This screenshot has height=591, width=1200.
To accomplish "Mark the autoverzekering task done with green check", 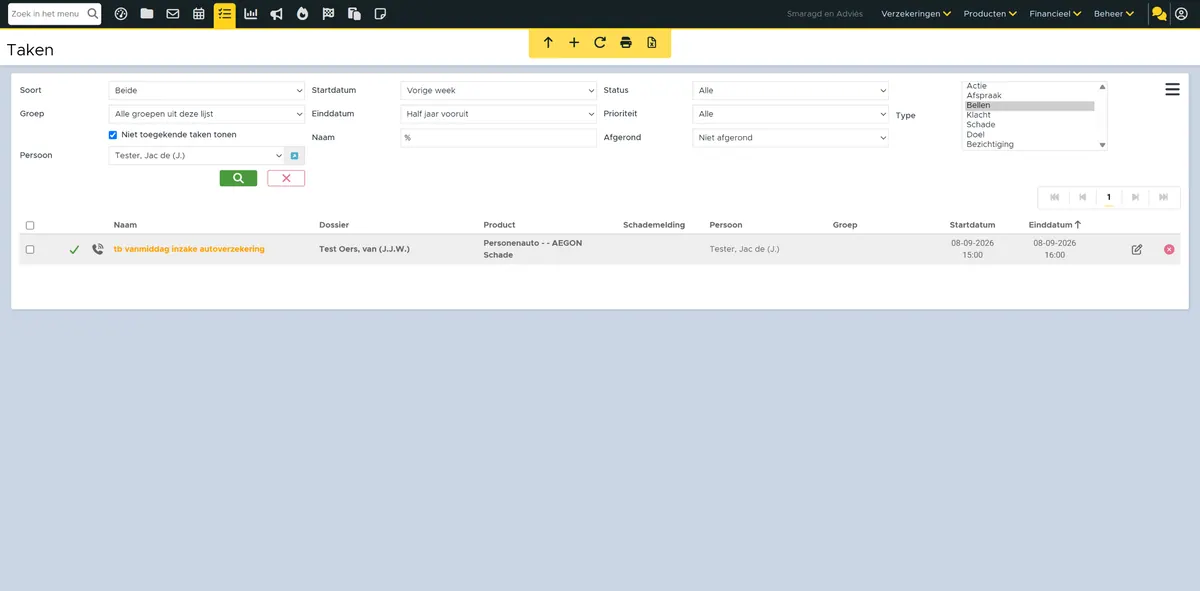I will tap(74, 249).
